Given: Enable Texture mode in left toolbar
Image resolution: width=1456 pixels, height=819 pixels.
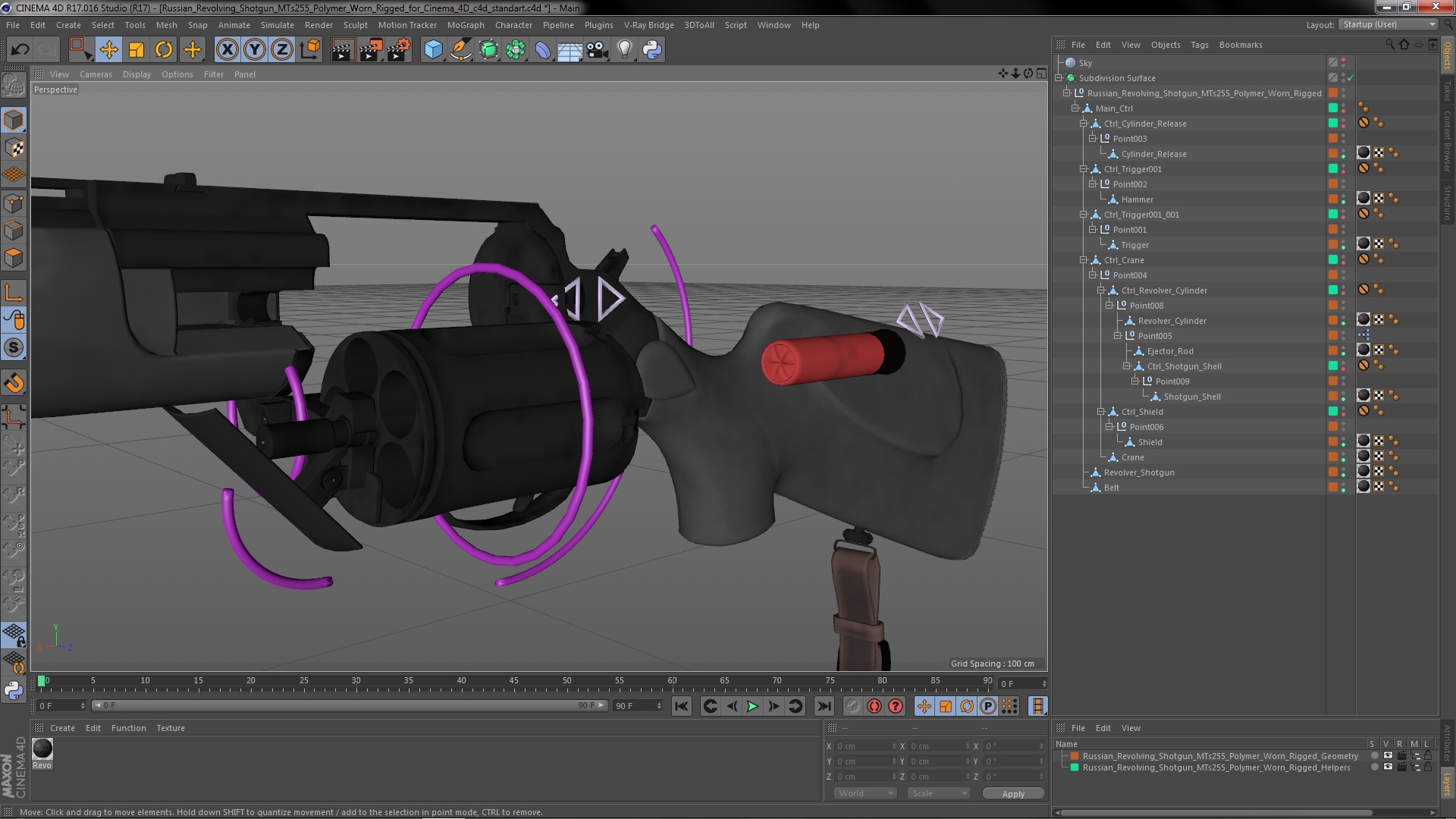Looking at the screenshot, I should click(x=14, y=148).
